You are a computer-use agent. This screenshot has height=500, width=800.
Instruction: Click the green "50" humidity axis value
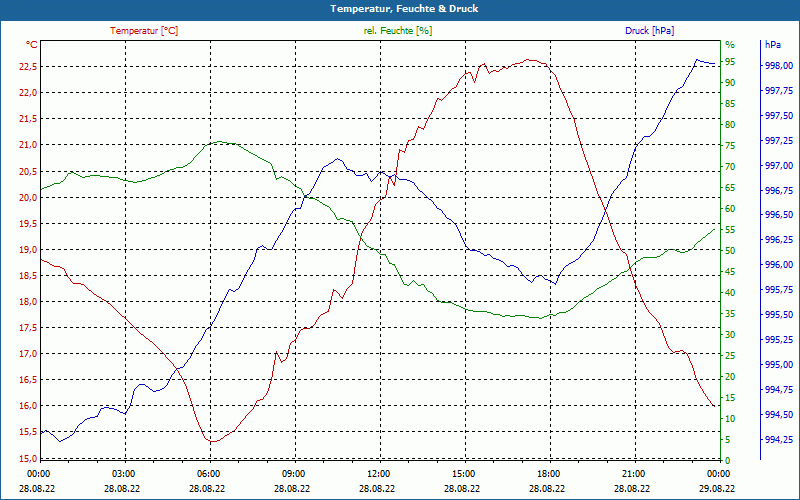730,251
